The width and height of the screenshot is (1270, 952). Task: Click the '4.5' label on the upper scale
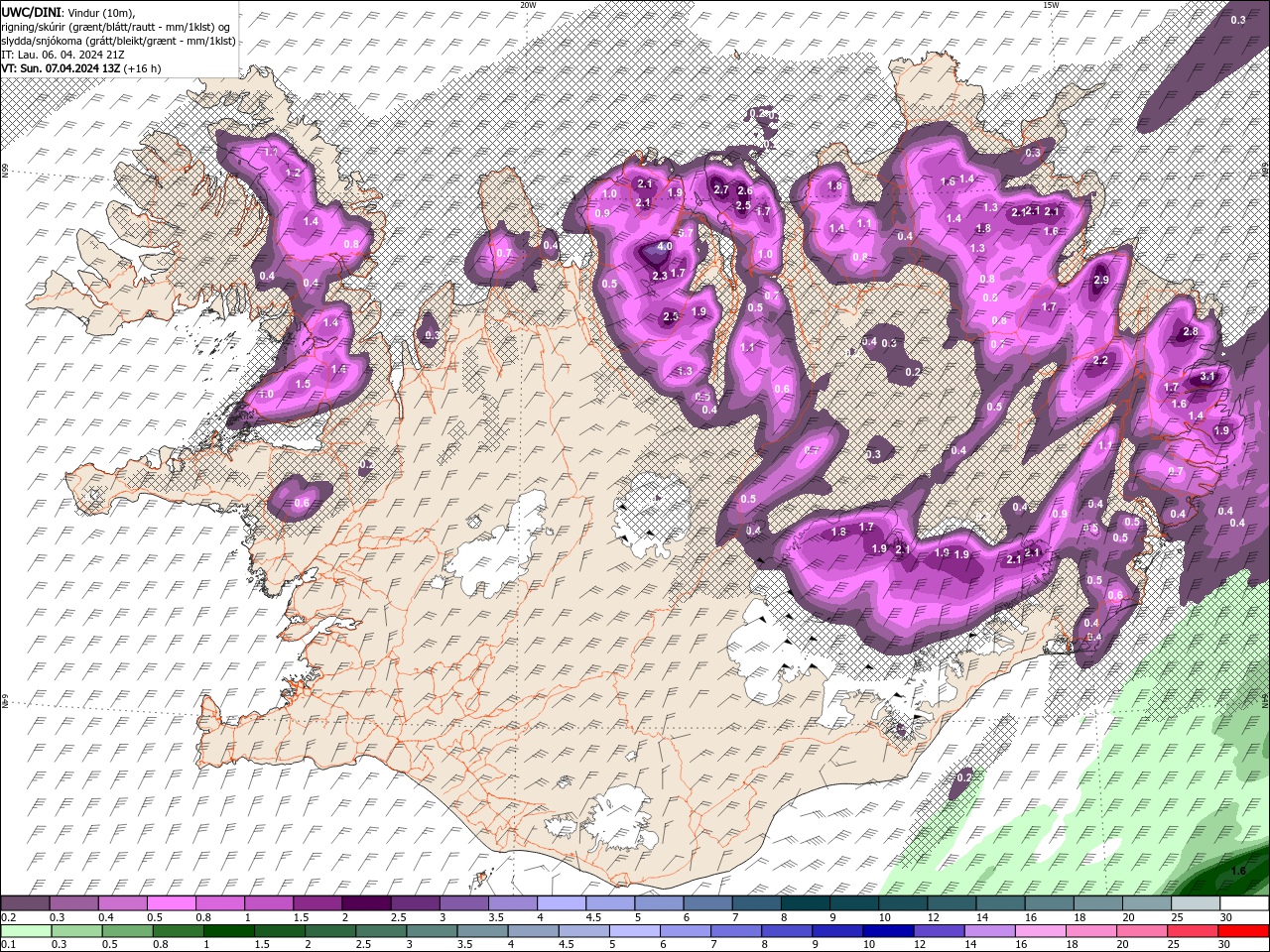(x=593, y=917)
